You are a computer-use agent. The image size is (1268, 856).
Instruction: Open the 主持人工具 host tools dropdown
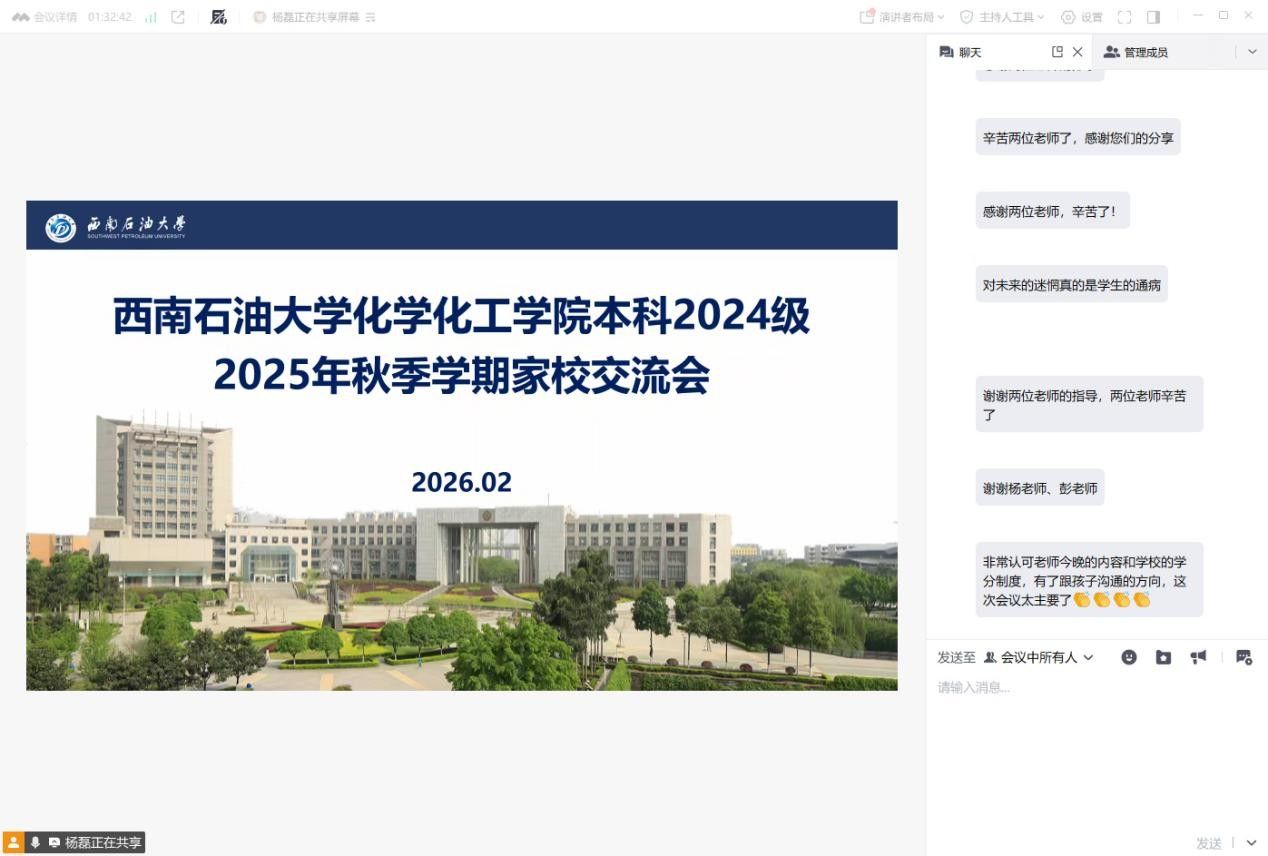coord(1002,17)
